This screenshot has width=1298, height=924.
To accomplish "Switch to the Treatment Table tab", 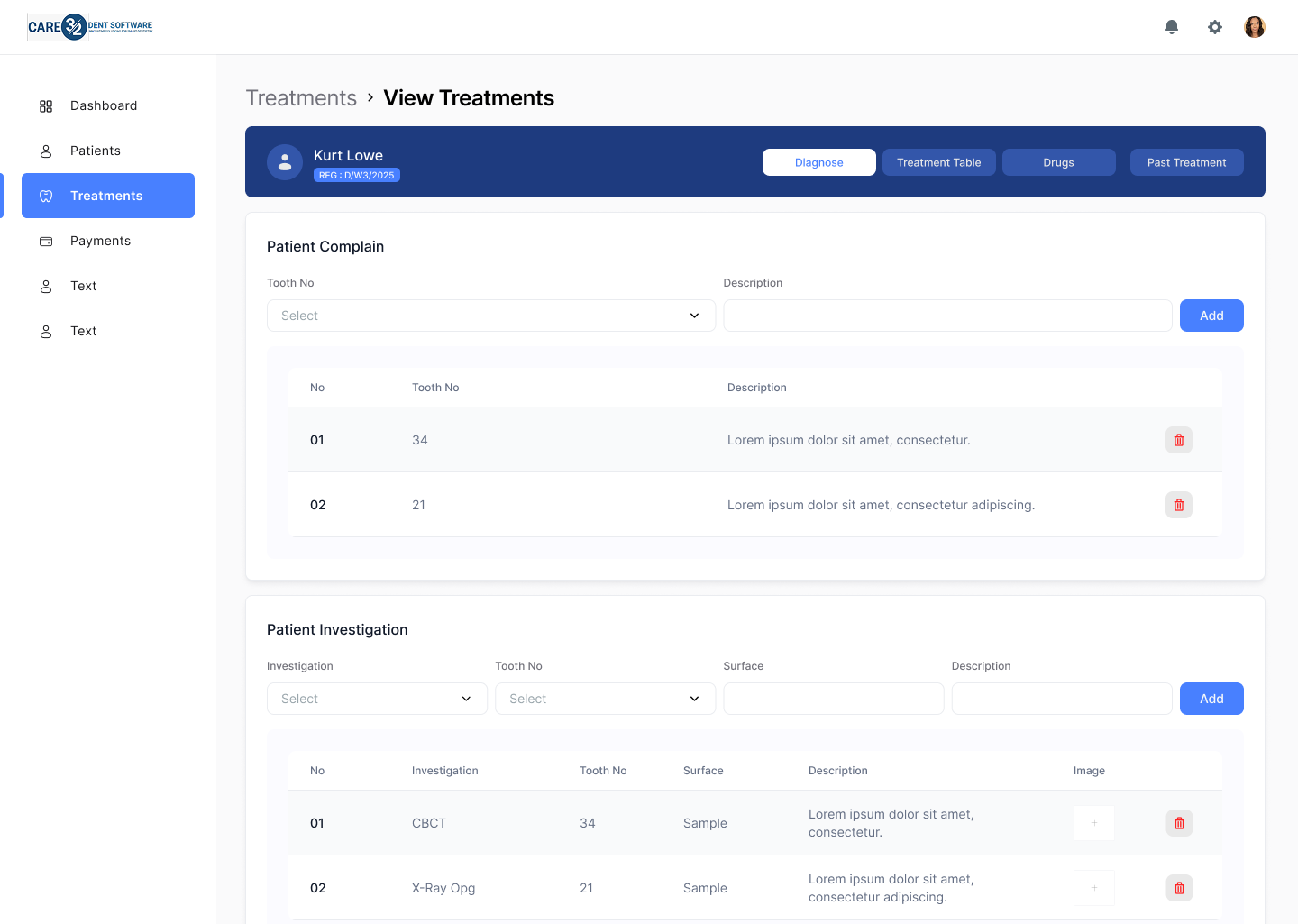I will click(x=938, y=162).
